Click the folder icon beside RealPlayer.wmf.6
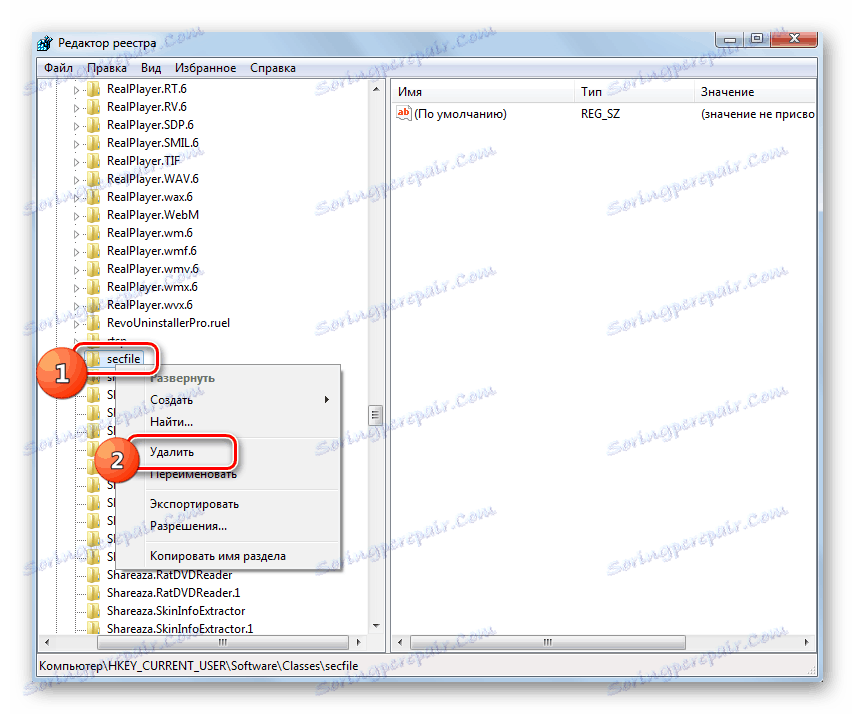 tap(93, 250)
